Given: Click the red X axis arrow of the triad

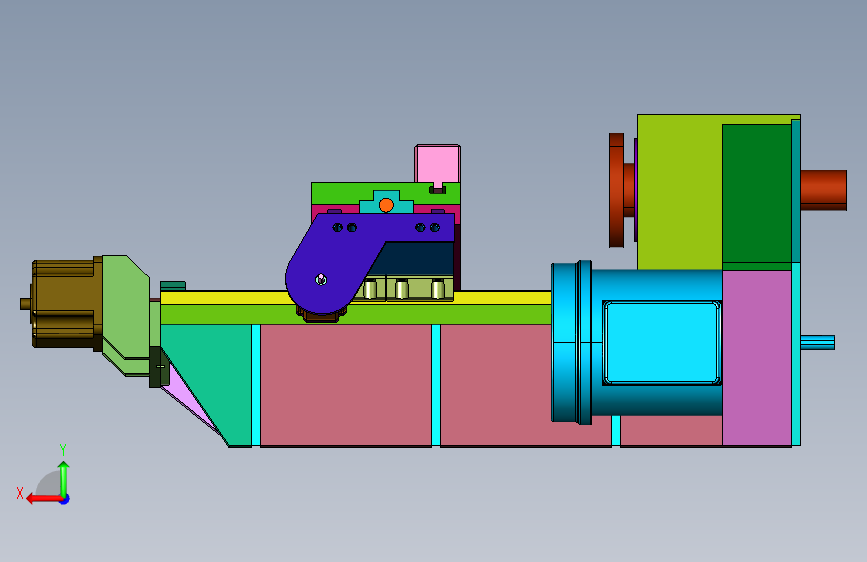Looking at the screenshot, I should coord(43,499).
